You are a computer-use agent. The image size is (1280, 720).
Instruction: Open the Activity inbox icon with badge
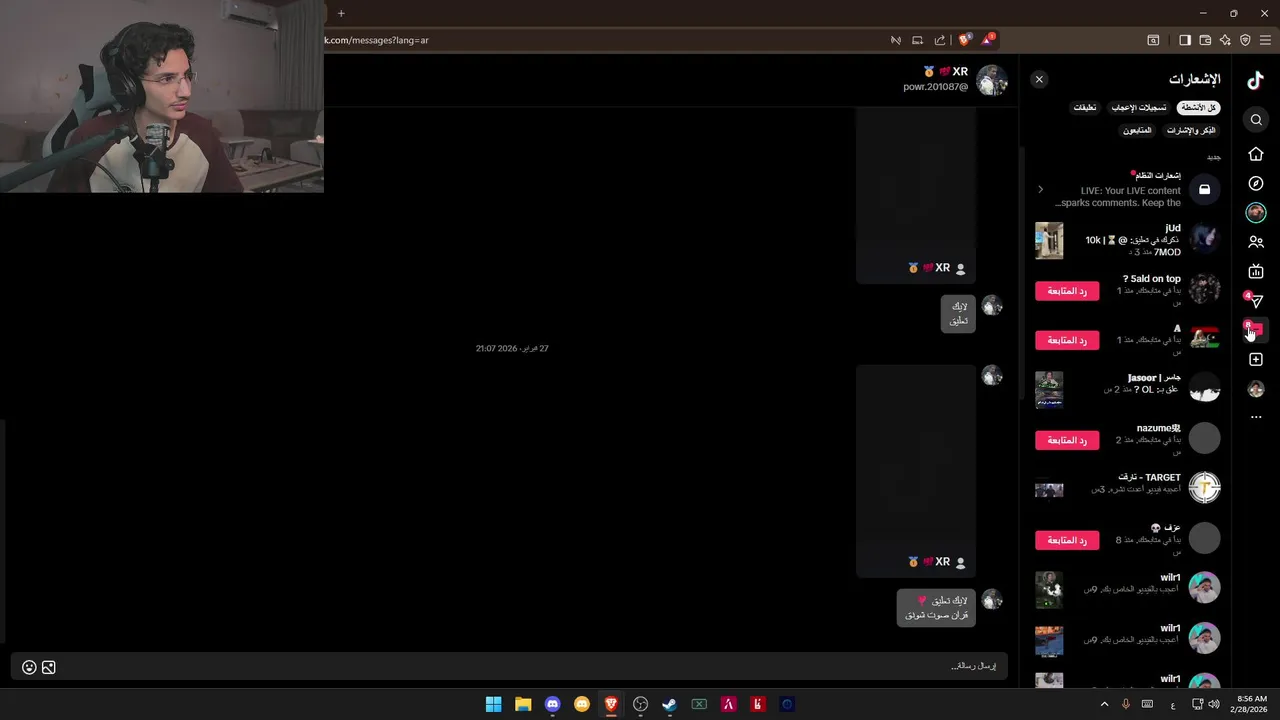point(1256,329)
